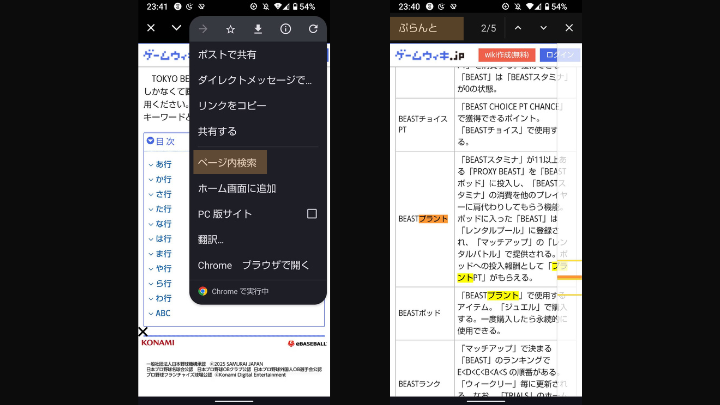This screenshot has width=720, height=405.
Task: Tap the orange-highlighted BEASTプラント cell
Action: tap(425, 219)
